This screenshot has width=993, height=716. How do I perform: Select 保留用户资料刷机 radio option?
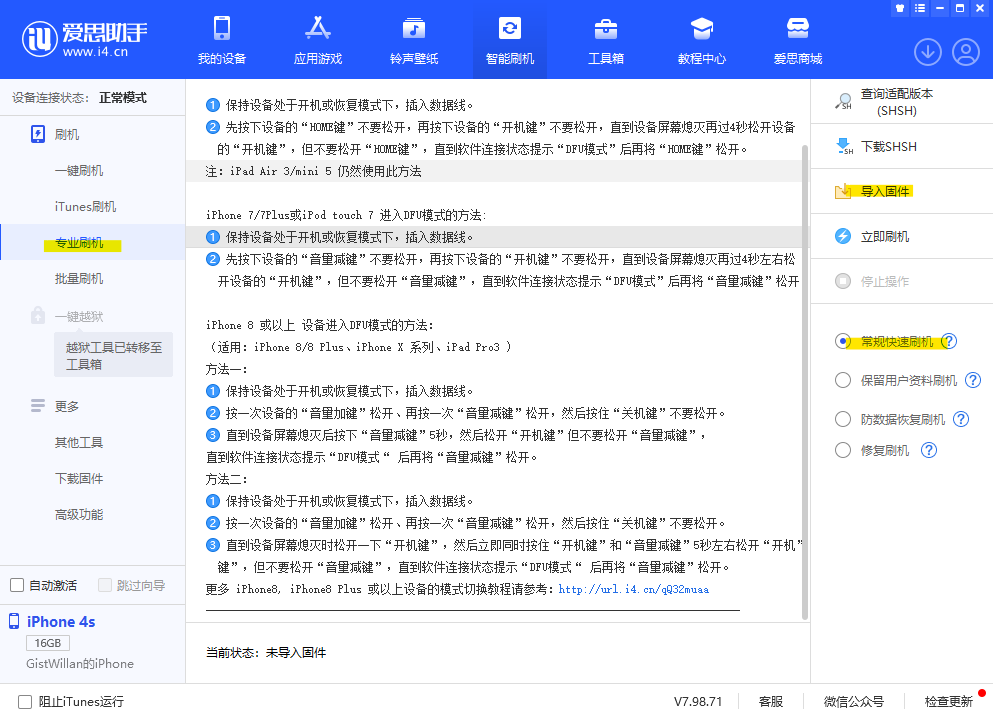click(843, 380)
